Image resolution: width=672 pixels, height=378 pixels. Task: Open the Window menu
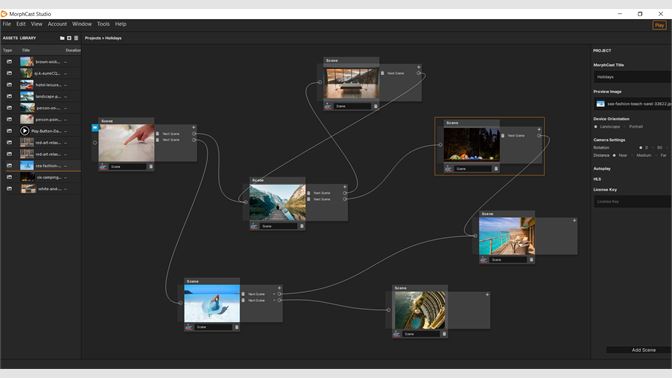[82, 24]
